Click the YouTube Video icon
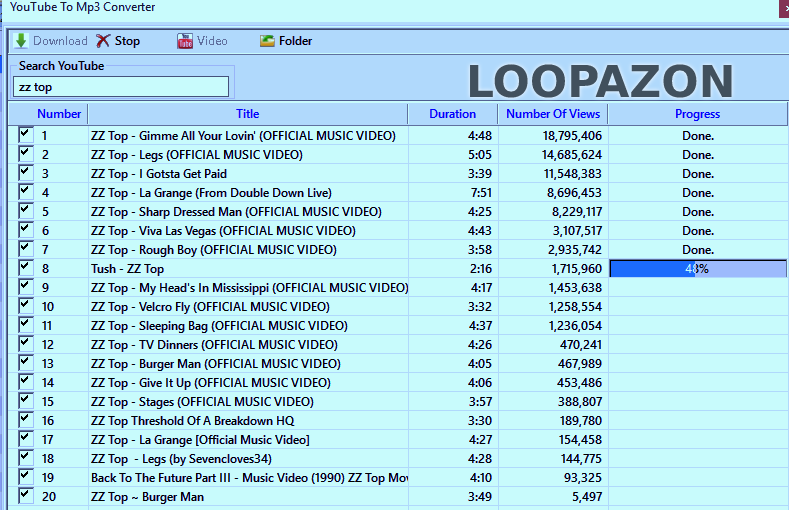 tap(185, 41)
